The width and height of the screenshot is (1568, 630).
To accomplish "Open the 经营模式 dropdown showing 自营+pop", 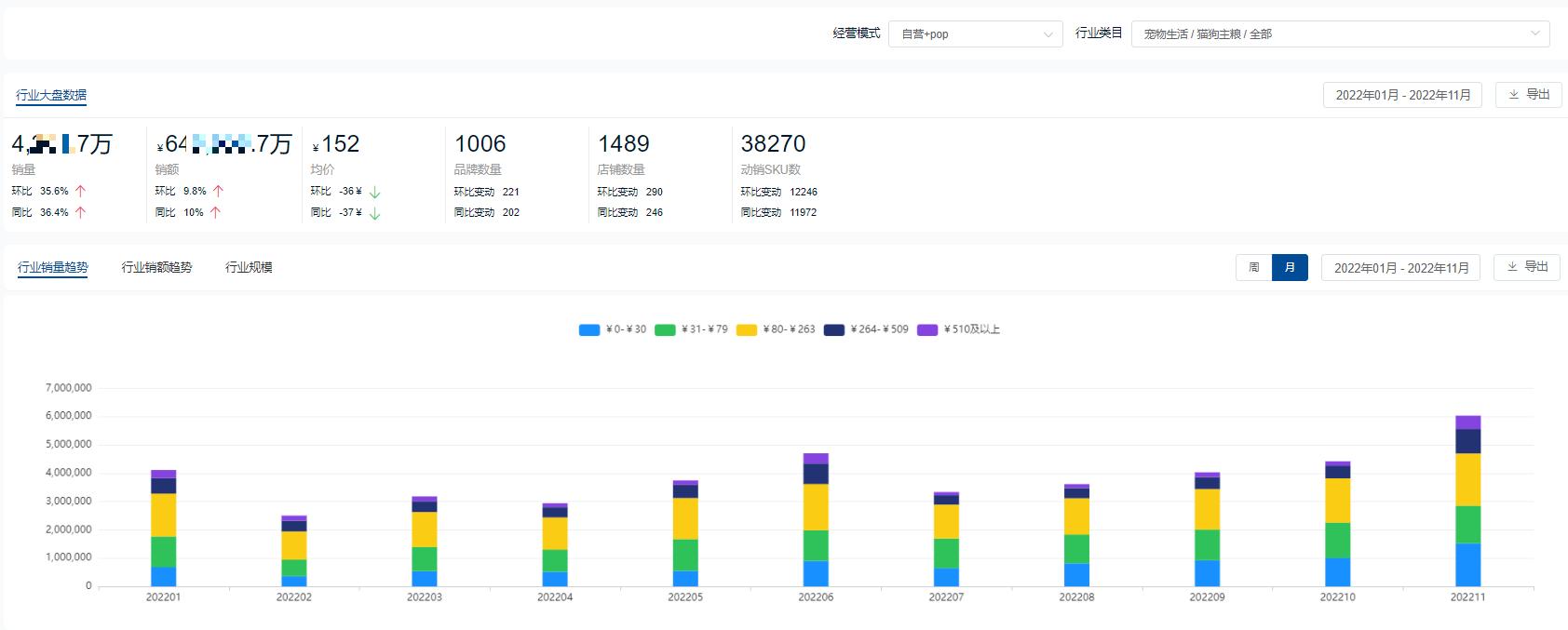I will point(975,34).
